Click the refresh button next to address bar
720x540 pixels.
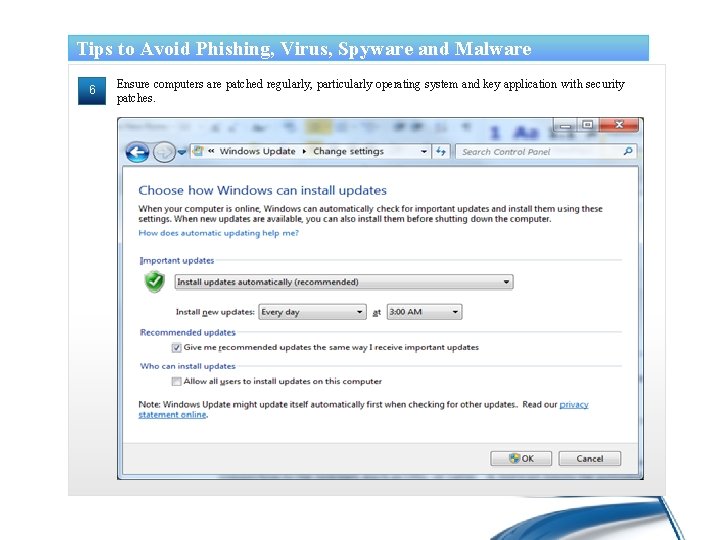[441, 151]
